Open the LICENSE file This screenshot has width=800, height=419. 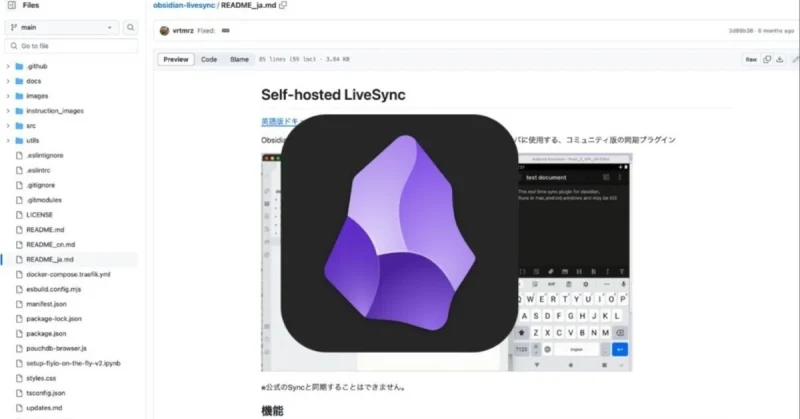click(39, 215)
